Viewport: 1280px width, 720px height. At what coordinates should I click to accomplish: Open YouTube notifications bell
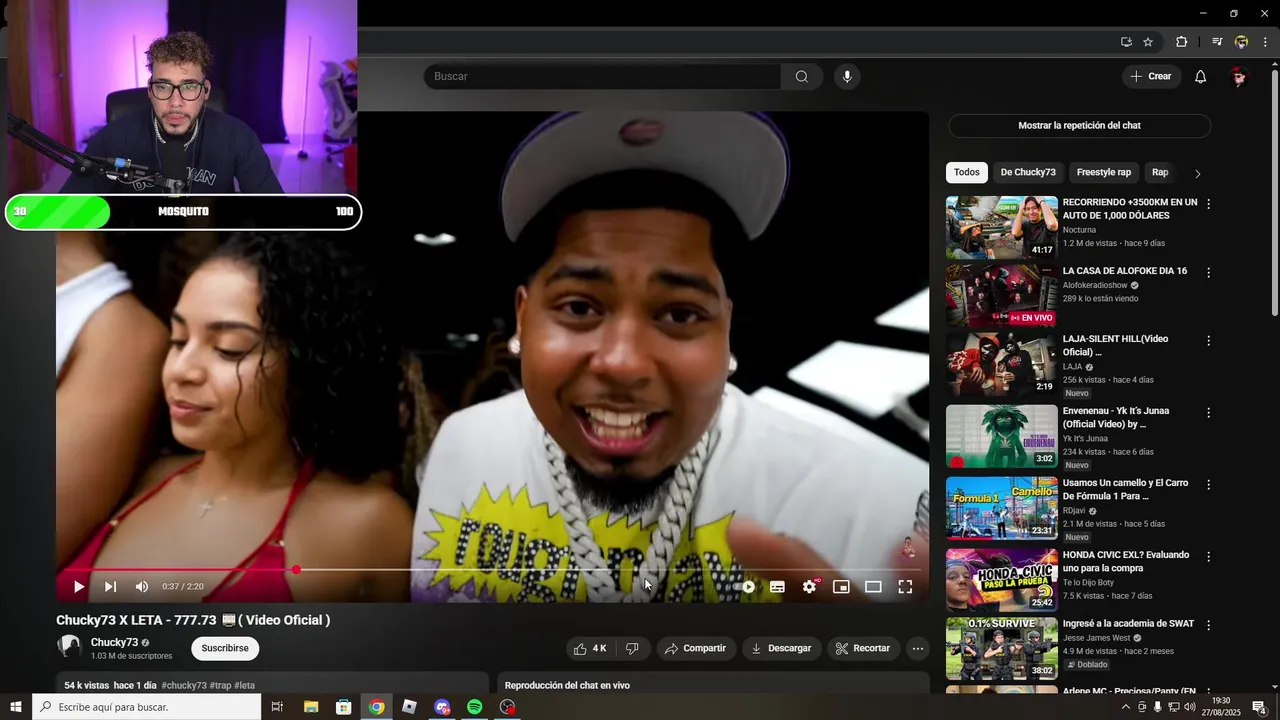click(1201, 77)
